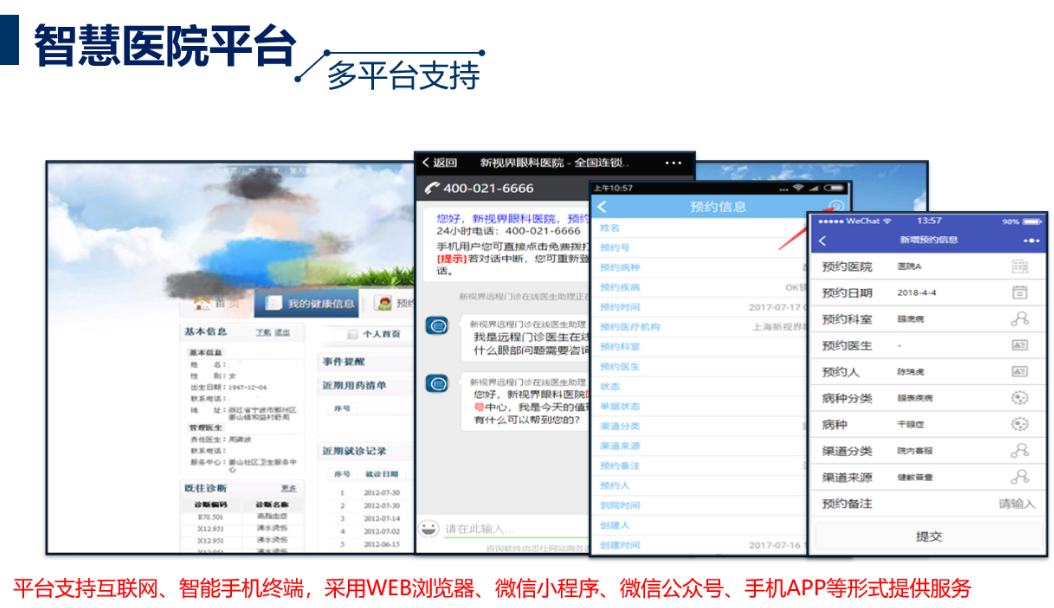The height and width of the screenshot is (608, 1054).
Task: Click 预约科室 row in 预约信息 list
Action: click(699, 347)
